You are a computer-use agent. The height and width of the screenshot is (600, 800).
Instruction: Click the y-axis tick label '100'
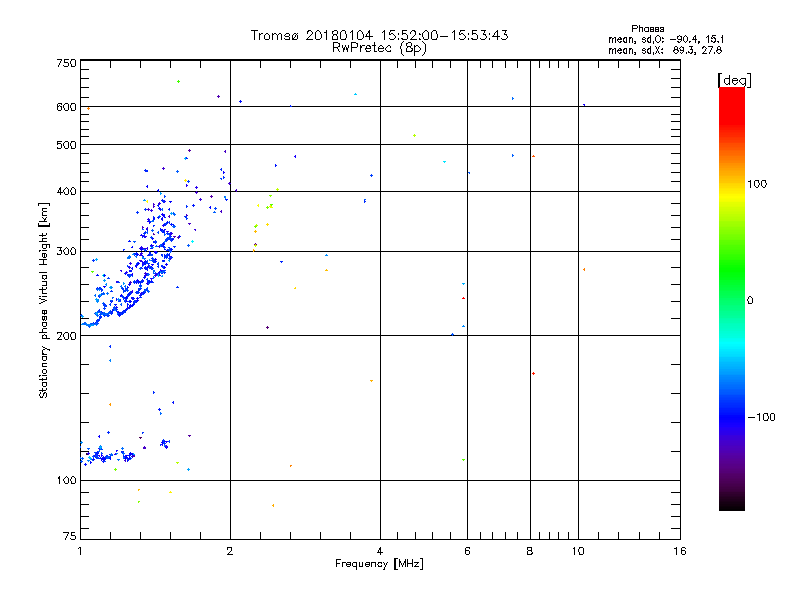[66, 480]
